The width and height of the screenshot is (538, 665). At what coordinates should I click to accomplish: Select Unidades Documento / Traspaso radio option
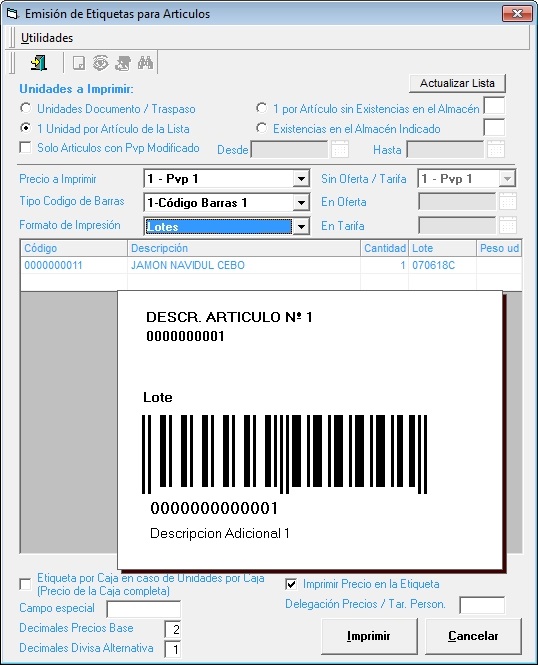(x=25, y=108)
